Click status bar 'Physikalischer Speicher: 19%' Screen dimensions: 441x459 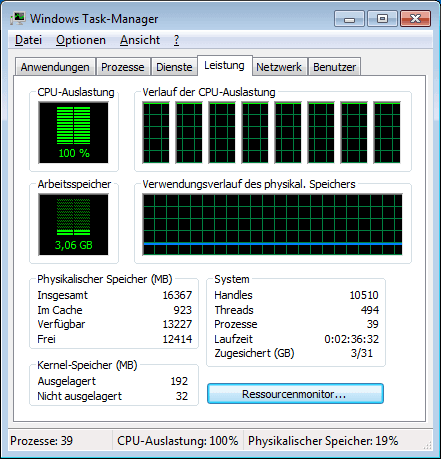tap(323, 441)
